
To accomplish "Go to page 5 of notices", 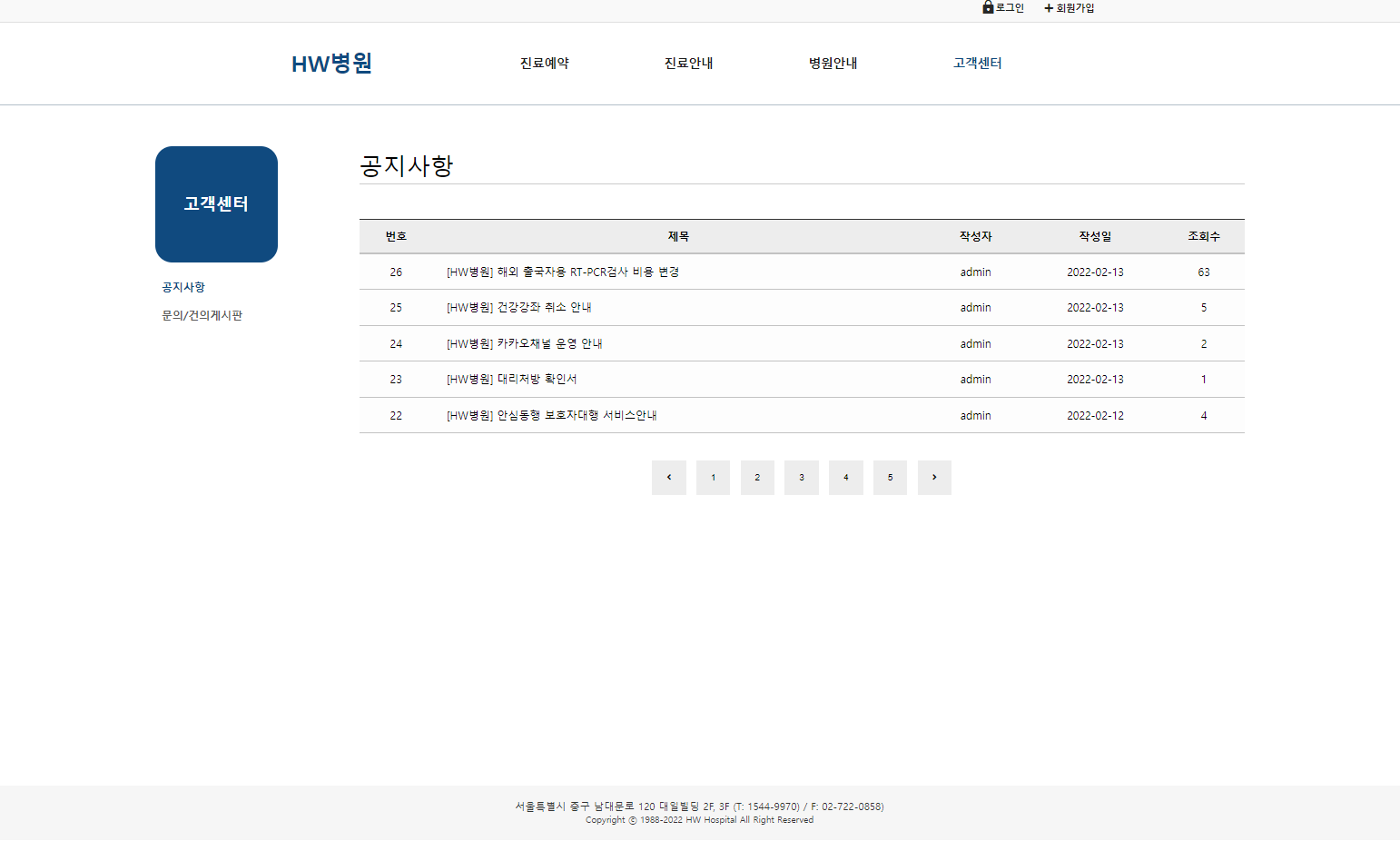I will 890,477.
